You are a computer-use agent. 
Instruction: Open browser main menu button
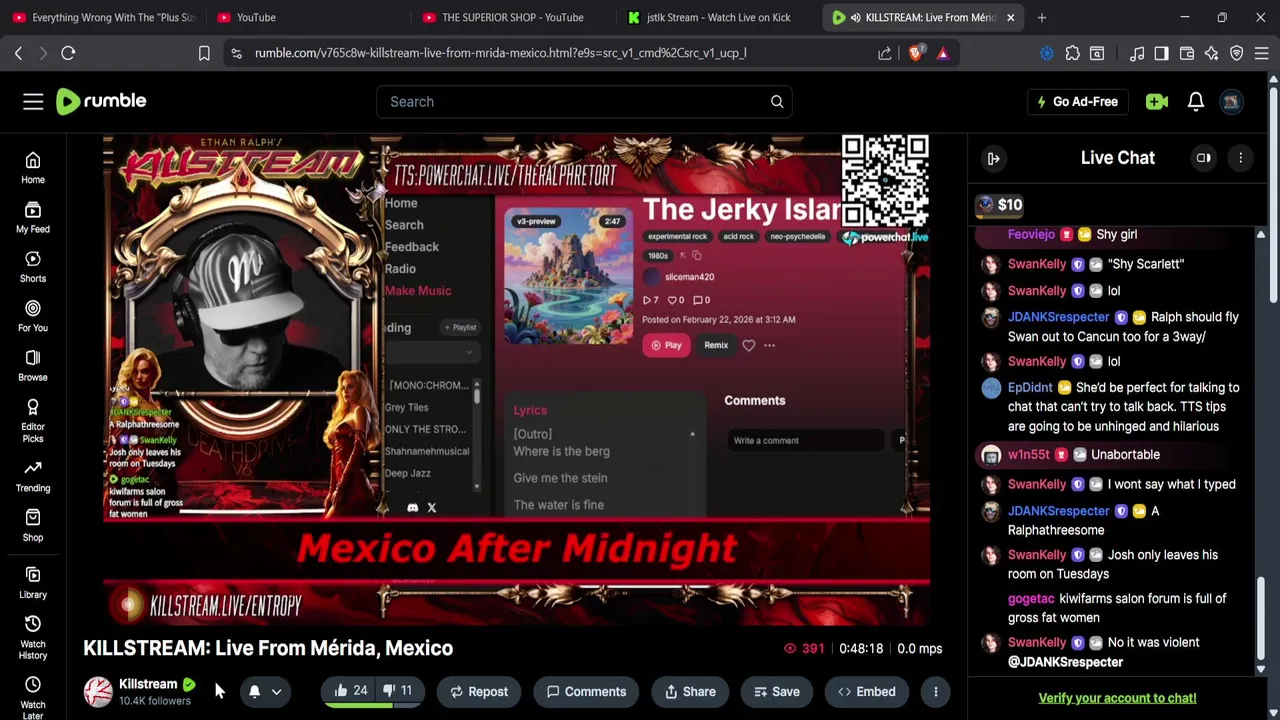point(1261,53)
